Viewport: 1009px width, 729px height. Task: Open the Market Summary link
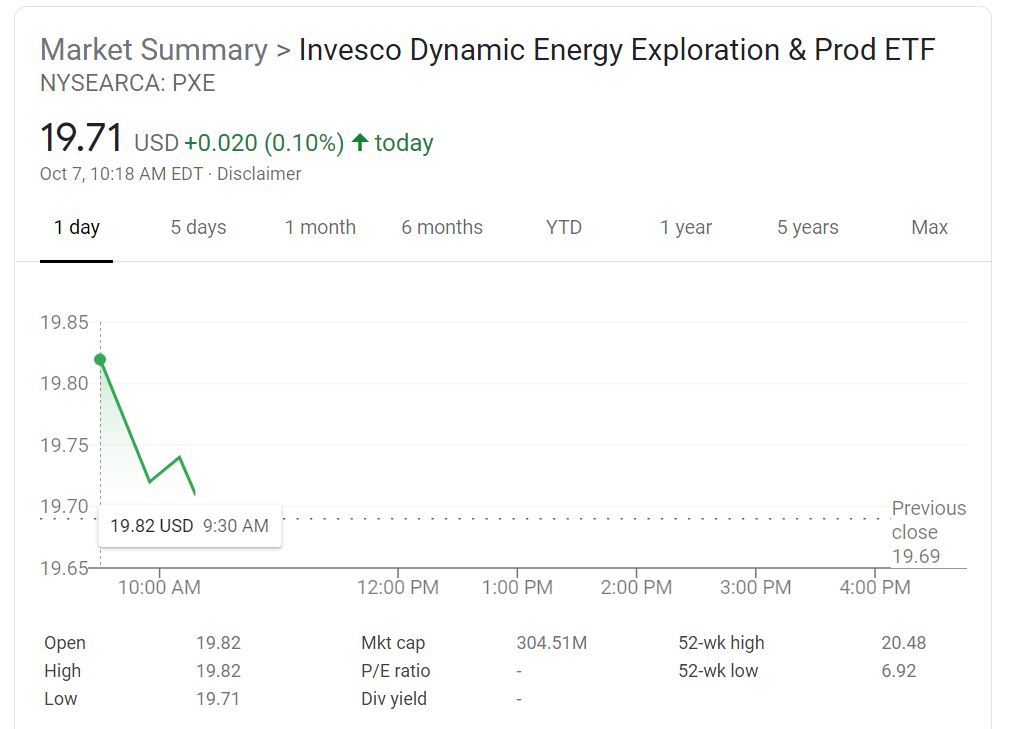[x=154, y=50]
